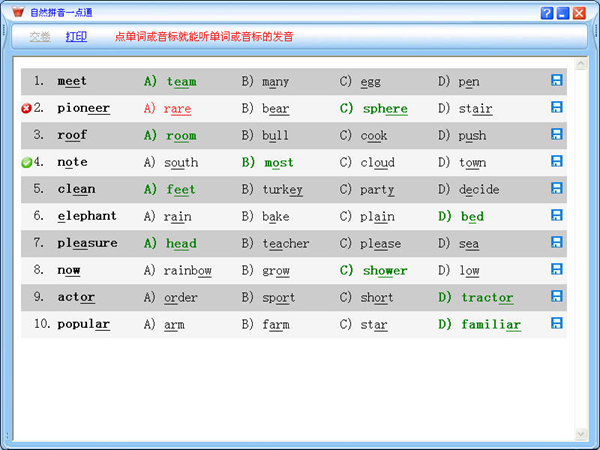This screenshot has height=450, width=600.
Task: Click the save icon in the note row
Action: click(x=556, y=161)
